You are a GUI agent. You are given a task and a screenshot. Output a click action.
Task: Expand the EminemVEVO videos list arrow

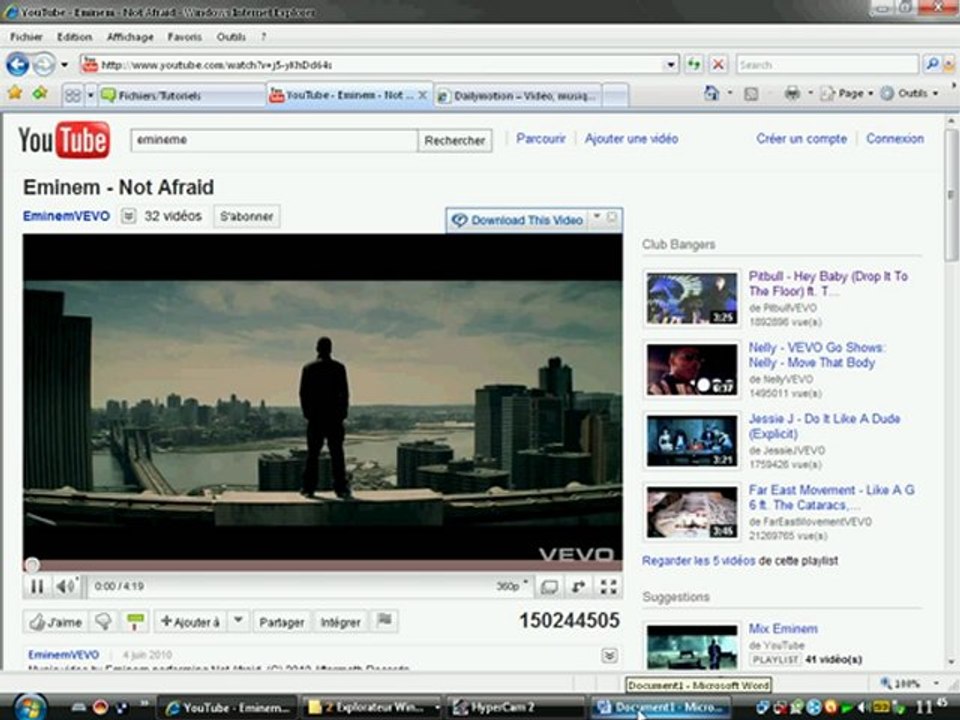pos(128,216)
